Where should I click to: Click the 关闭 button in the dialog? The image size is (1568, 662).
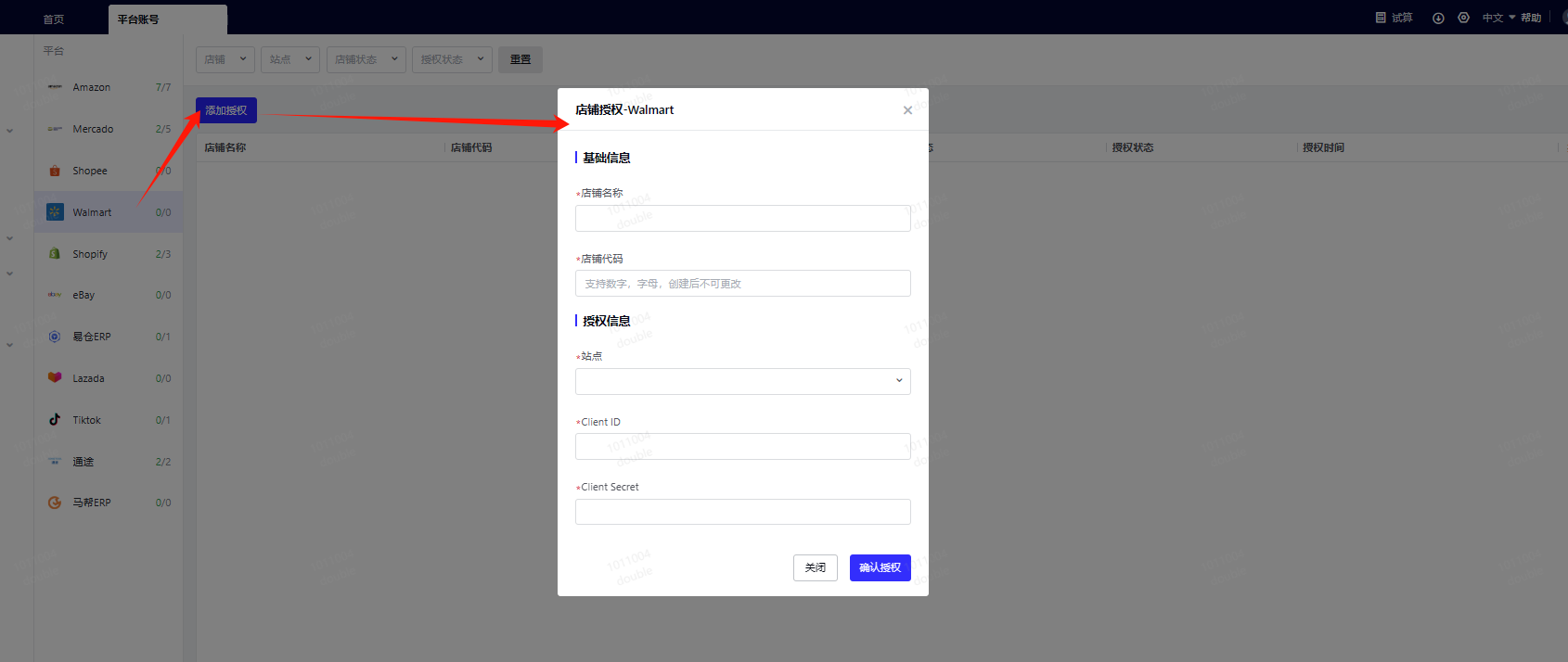point(816,567)
